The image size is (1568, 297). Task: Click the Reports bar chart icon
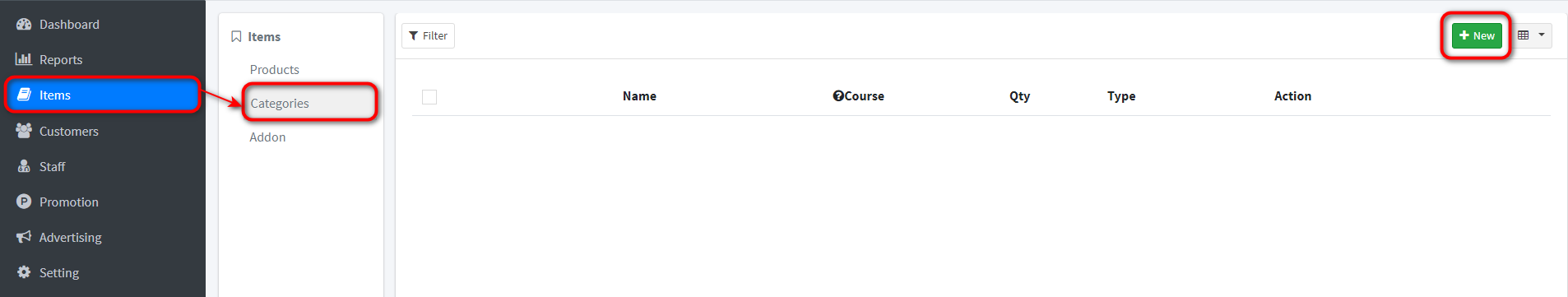[24, 59]
